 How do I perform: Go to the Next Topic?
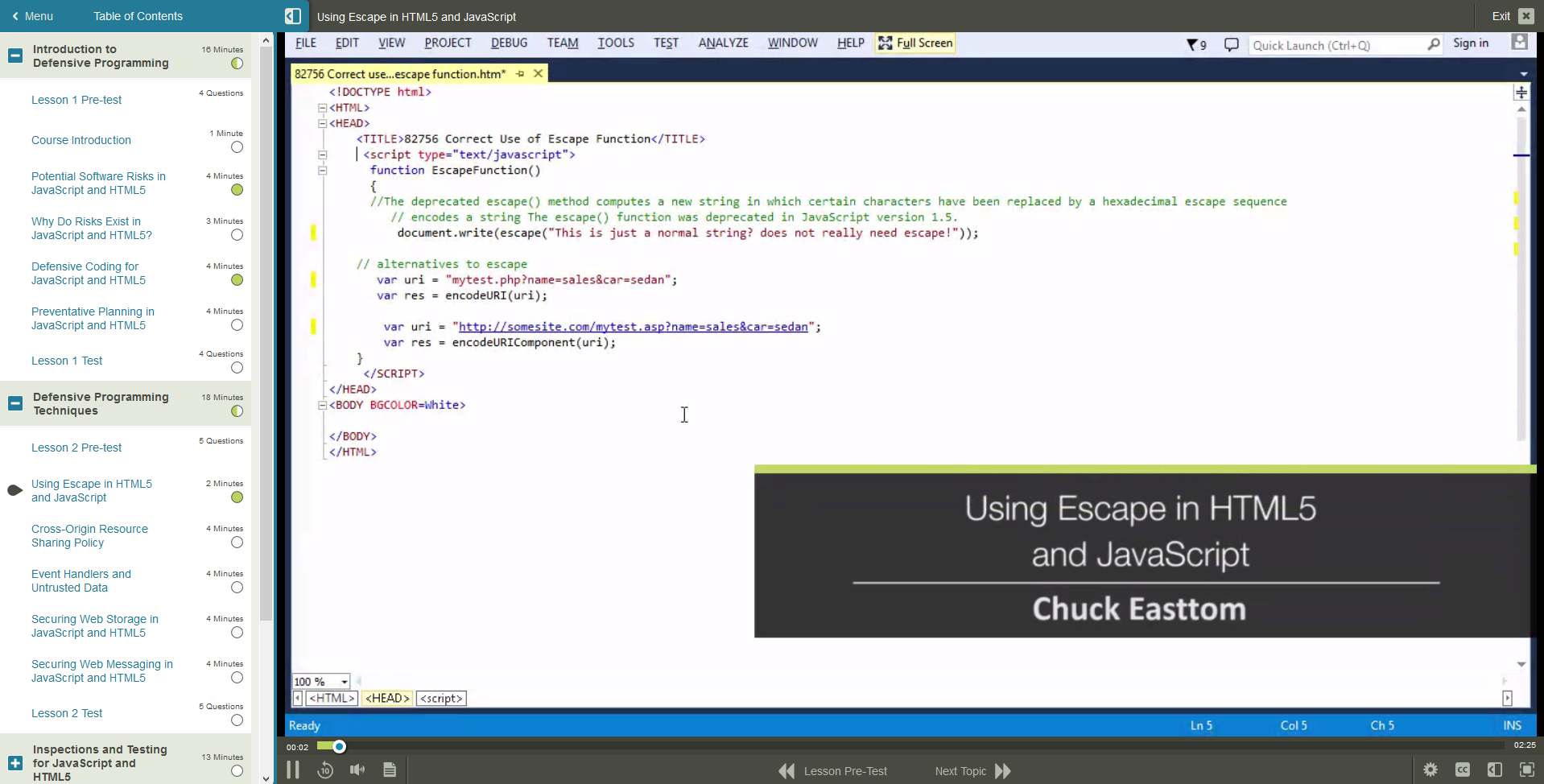click(x=960, y=770)
